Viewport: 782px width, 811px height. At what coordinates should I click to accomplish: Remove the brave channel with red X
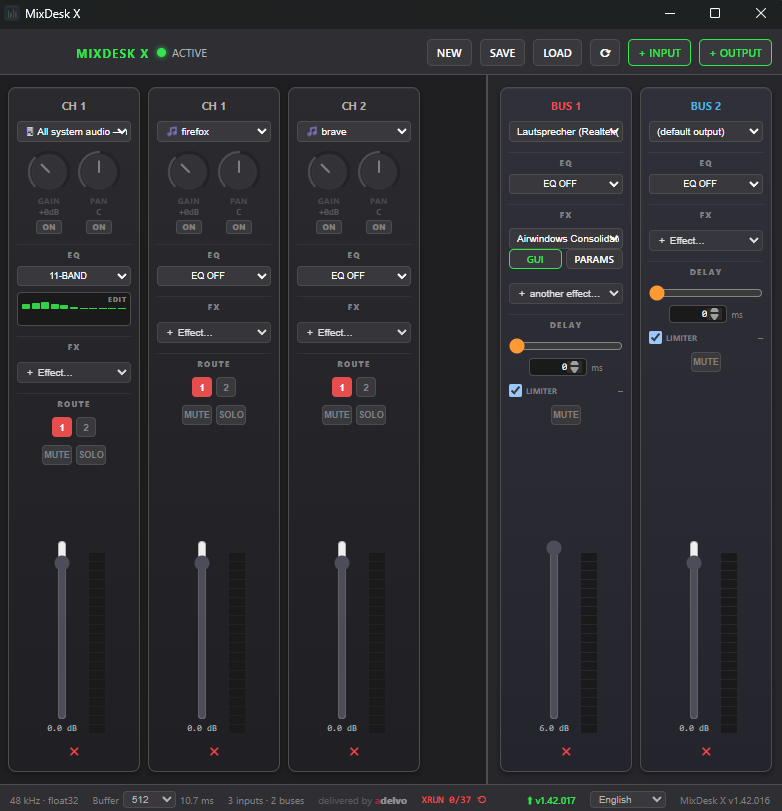coord(354,752)
